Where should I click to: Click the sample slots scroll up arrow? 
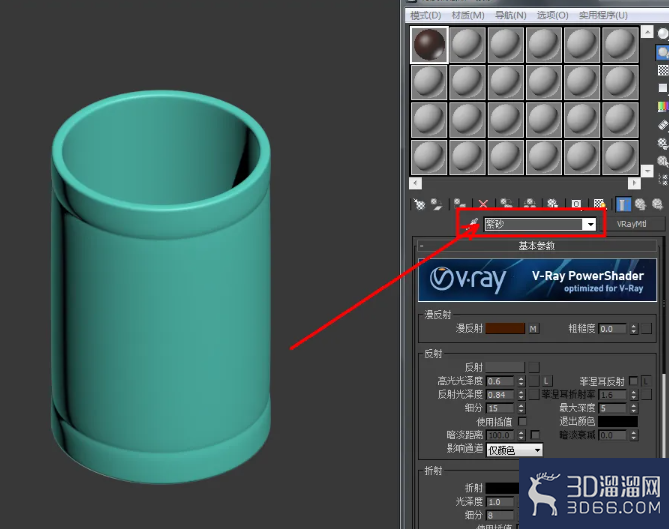[647, 32]
